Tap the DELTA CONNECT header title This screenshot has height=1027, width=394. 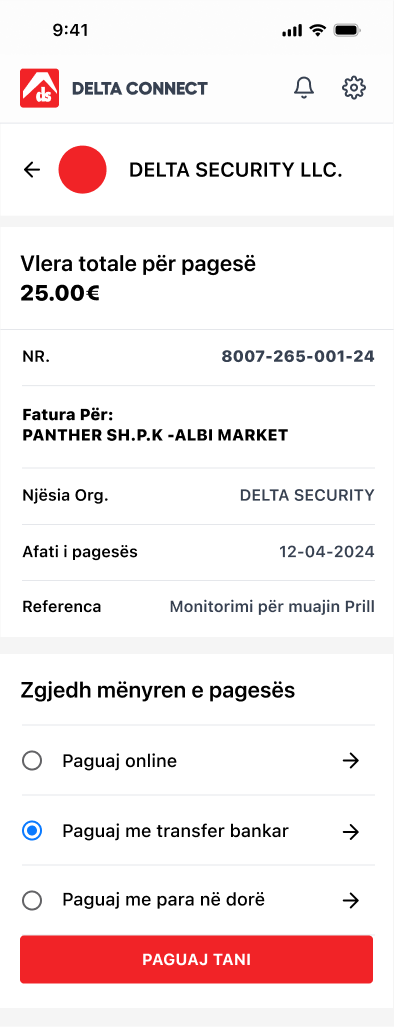pyautogui.click(x=139, y=88)
